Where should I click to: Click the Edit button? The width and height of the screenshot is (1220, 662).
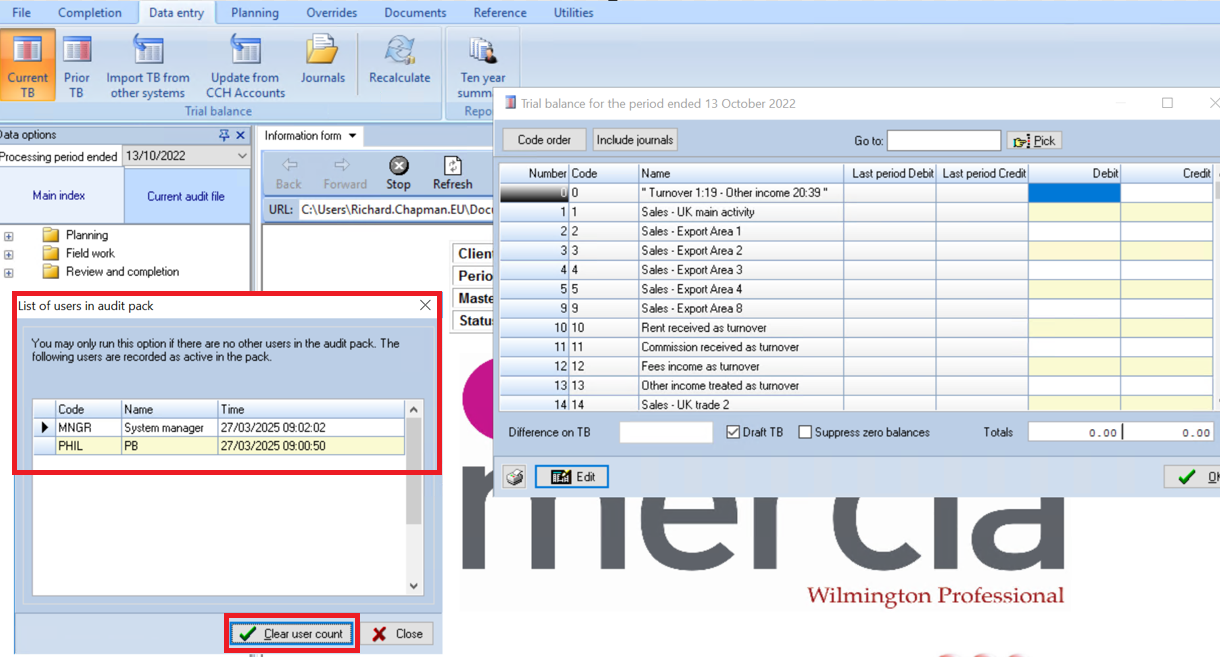(572, 477)
